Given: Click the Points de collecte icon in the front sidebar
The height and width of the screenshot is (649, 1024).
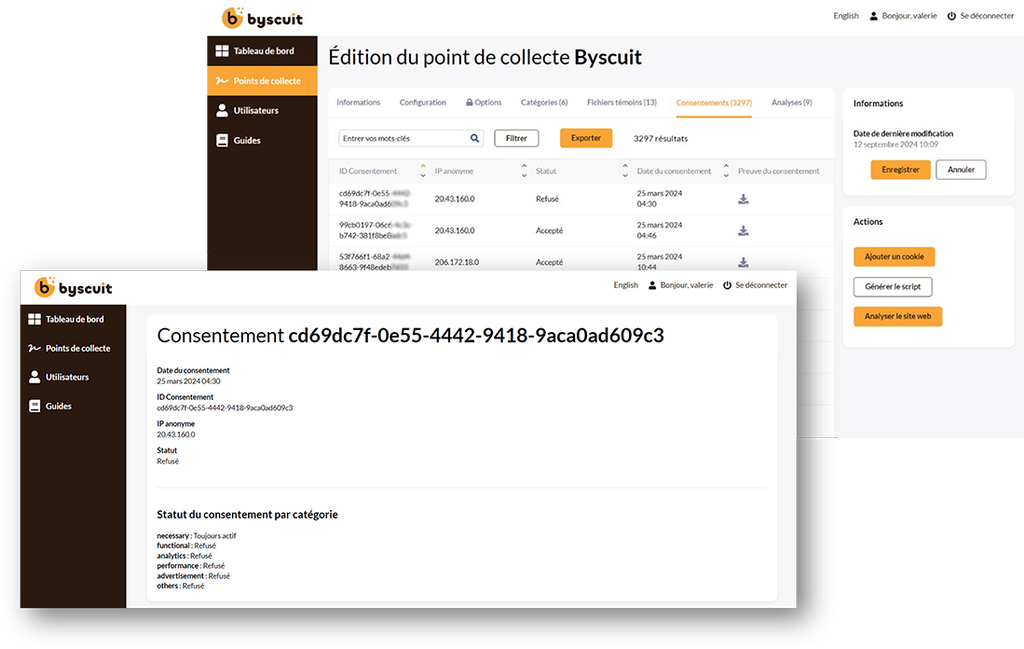Looking at the screenshot, I should [35, 348].
